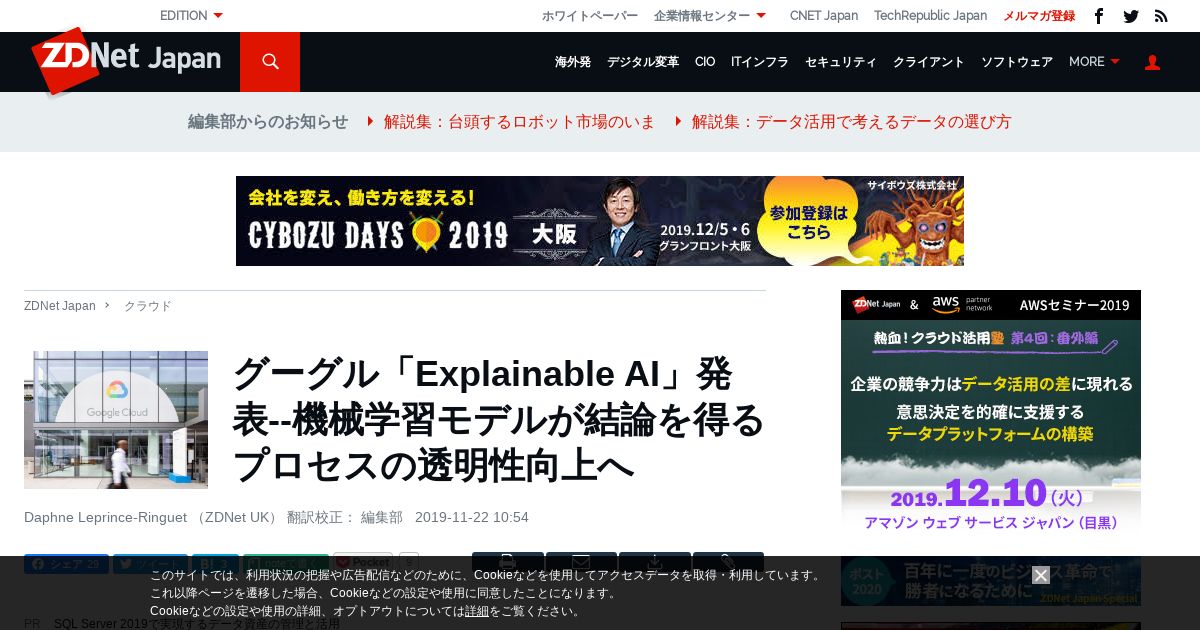Click the Google Cloud article thumbnail

point(116,420)
